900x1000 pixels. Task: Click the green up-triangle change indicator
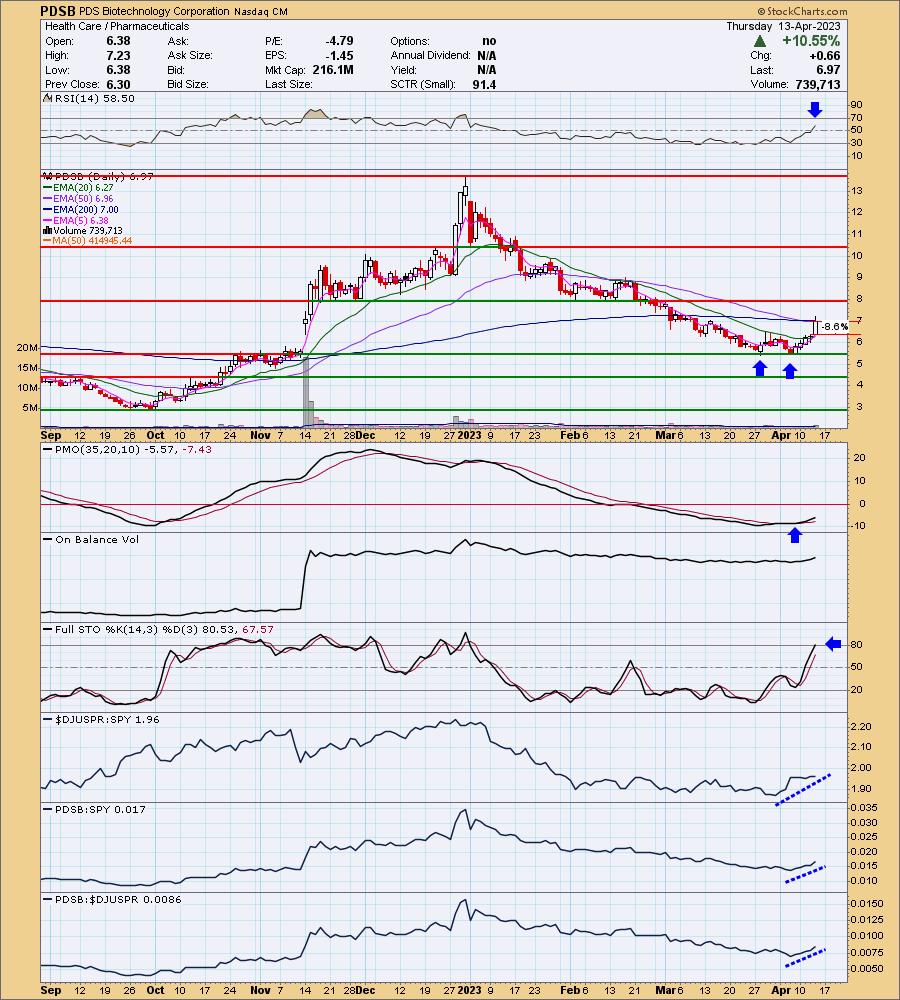click(759, 41)
